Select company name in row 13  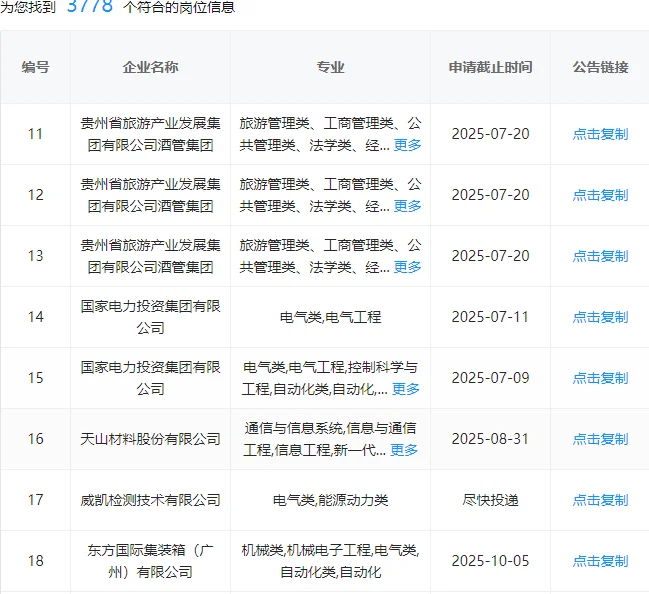tap(150, 256)
